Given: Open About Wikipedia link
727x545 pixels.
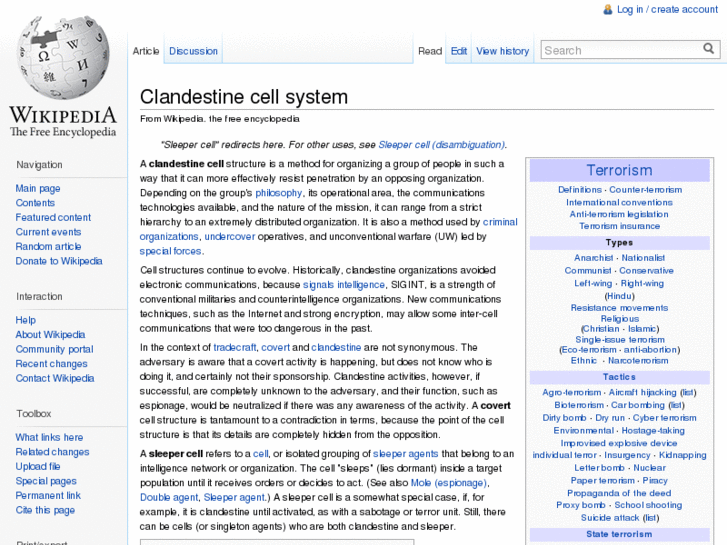Looking at the screenshot, I should click(51, 334).
